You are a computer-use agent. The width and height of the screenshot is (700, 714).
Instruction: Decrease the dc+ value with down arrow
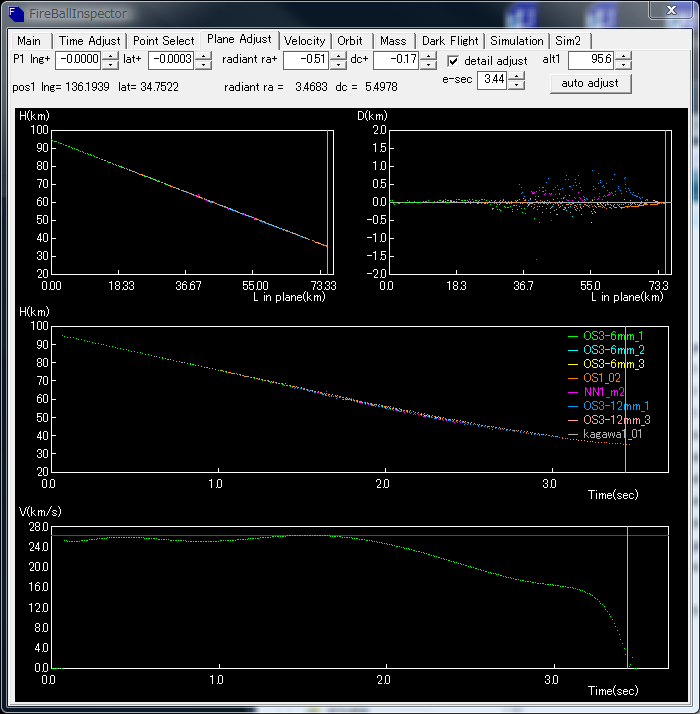pyautogui.click(x=429, y=65)
